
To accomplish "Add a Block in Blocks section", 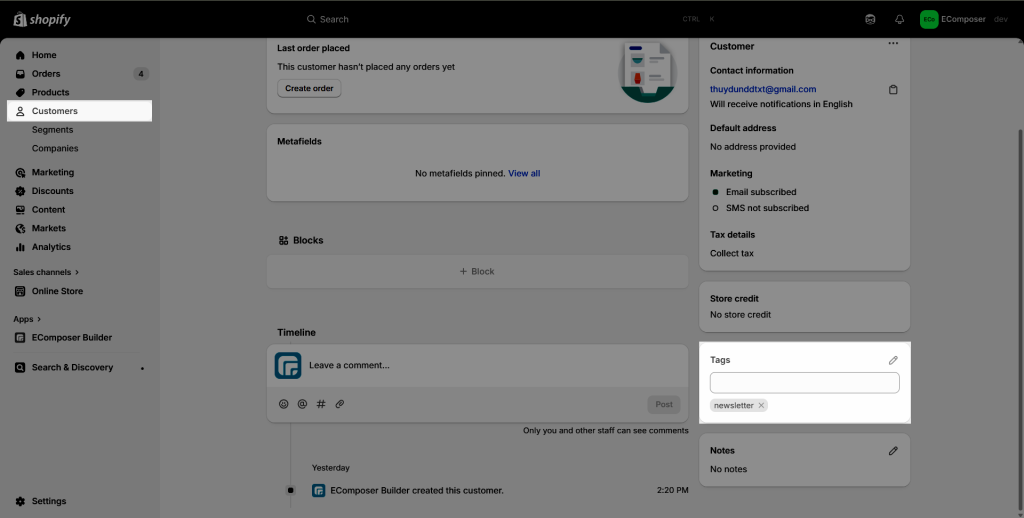I will pyautogui.click(x=477, y=272).
